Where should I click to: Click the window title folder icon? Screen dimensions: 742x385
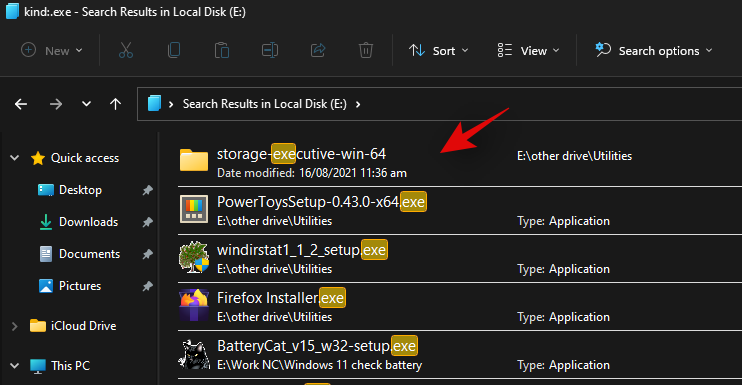(12, 11)
